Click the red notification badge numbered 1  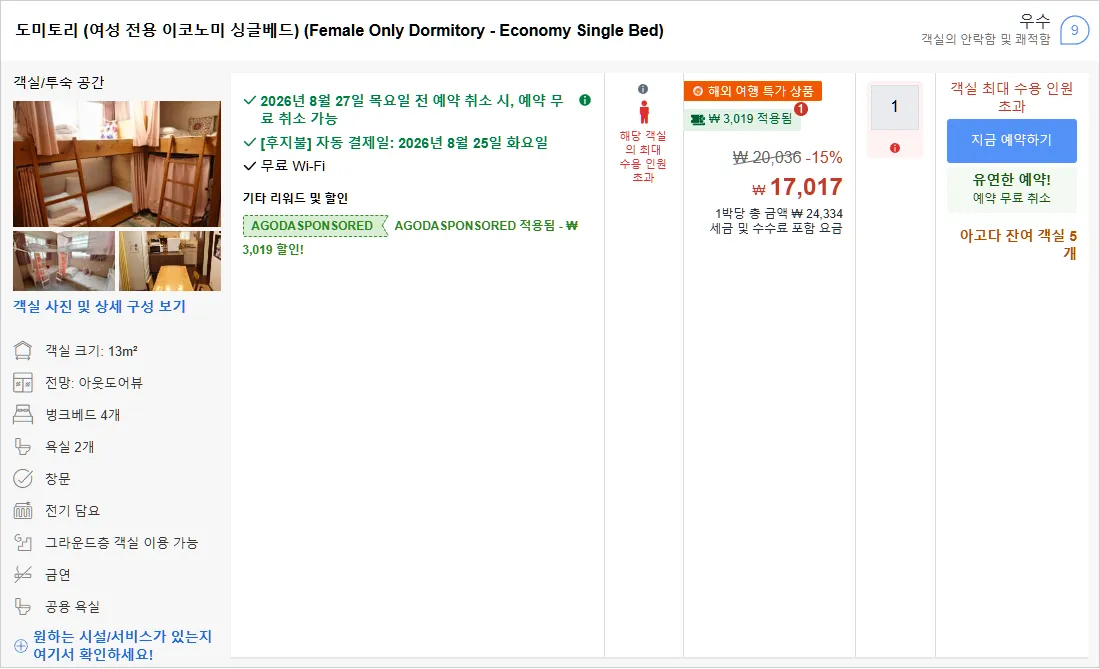(801, 109)
